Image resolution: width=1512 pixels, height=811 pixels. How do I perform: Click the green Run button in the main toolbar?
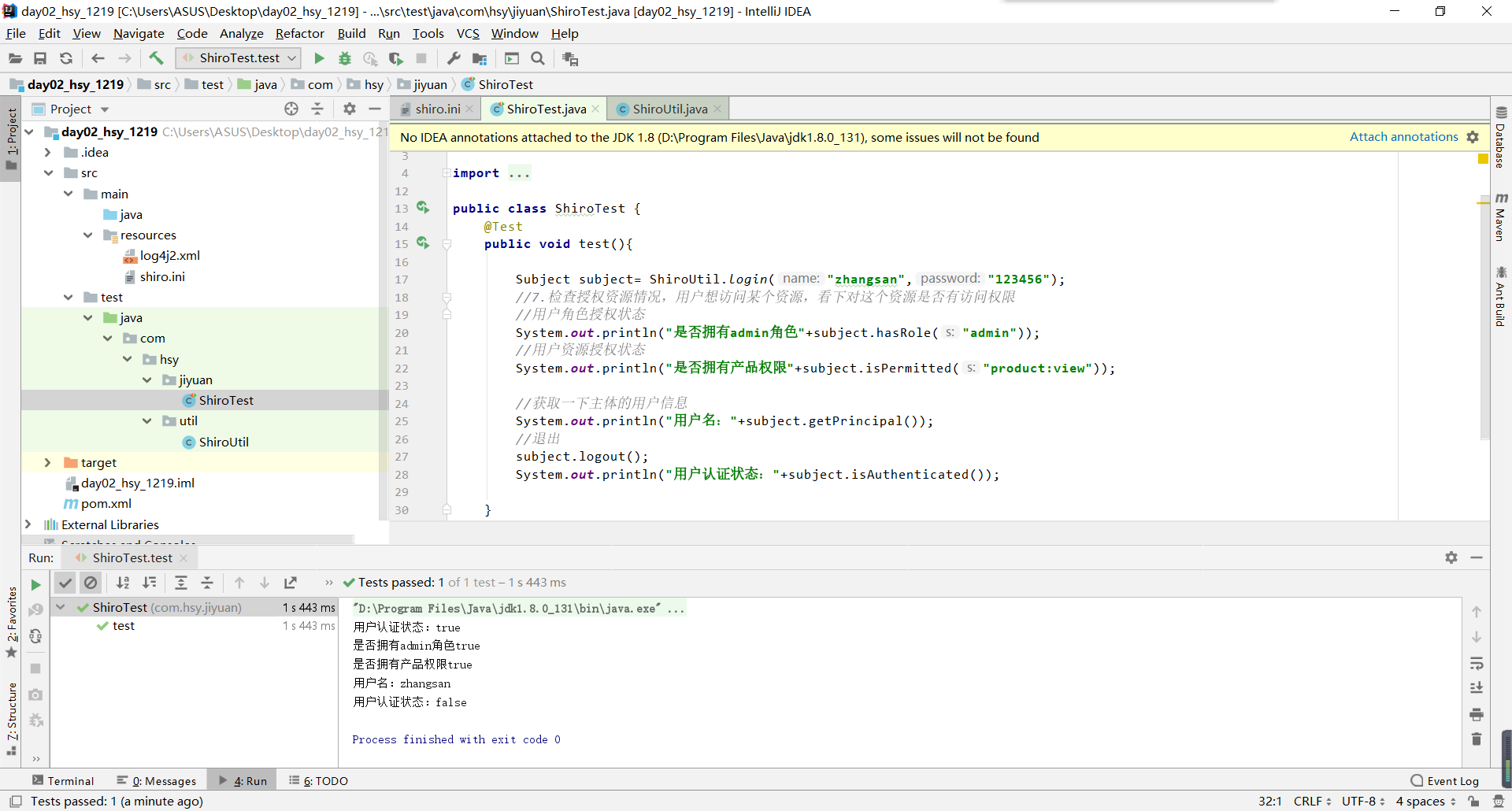tap(319, 58)
